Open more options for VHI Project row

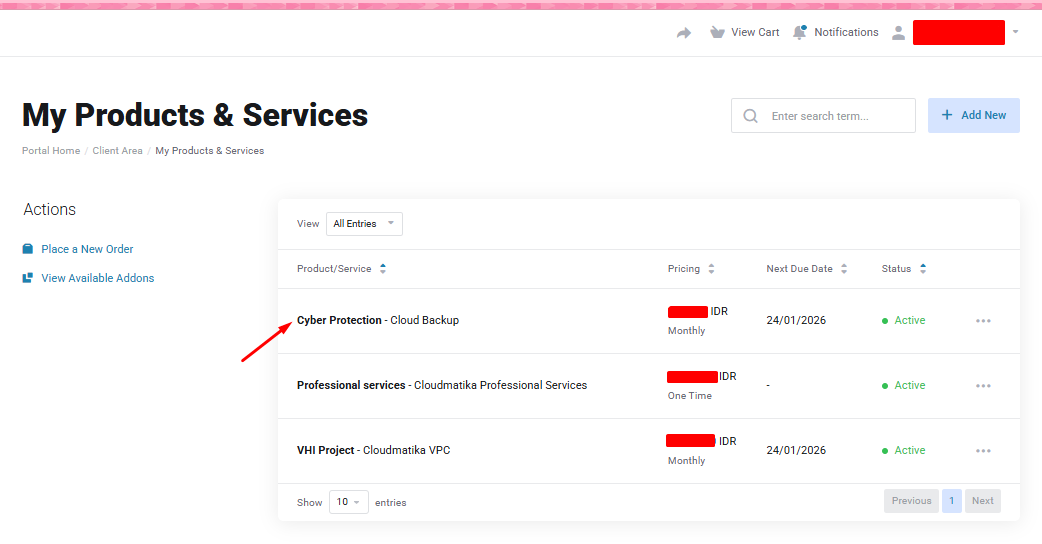[x=984, y=451]
